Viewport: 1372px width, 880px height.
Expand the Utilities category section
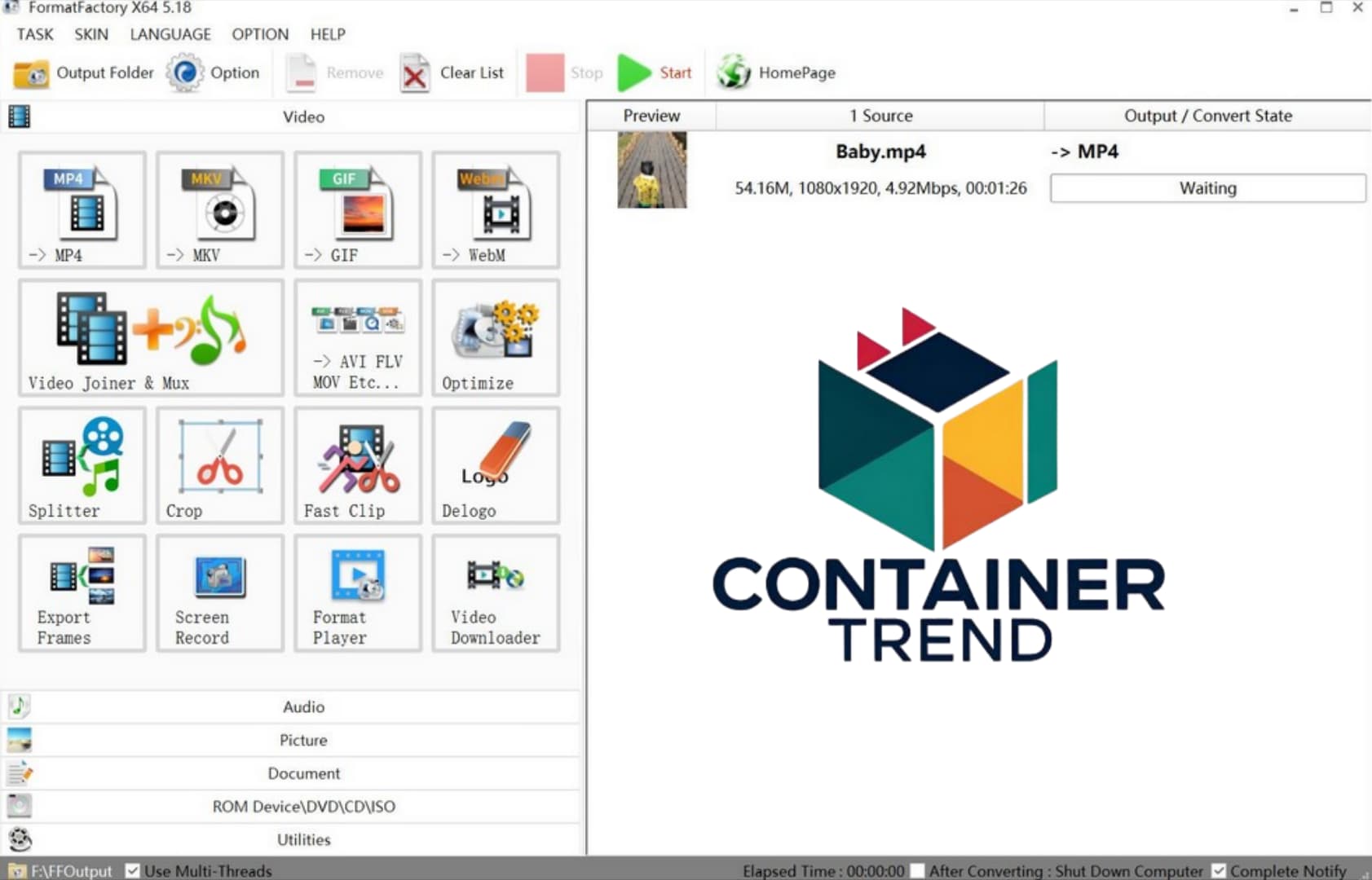click(303, 839)
